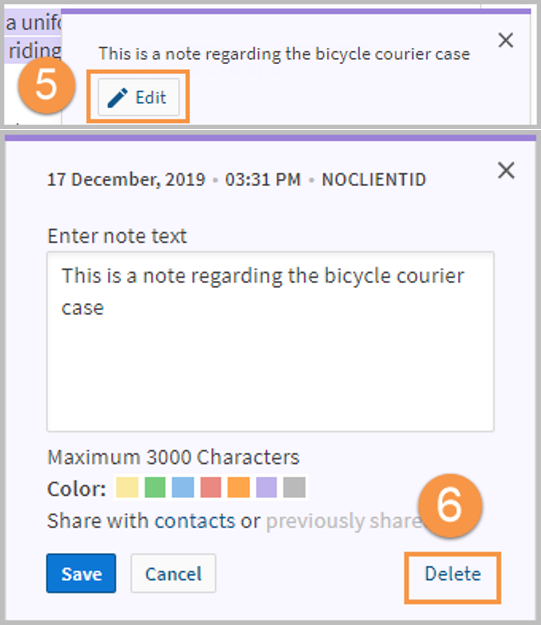
Task: Open the Share with contacts link
Action: pos(141,521)
